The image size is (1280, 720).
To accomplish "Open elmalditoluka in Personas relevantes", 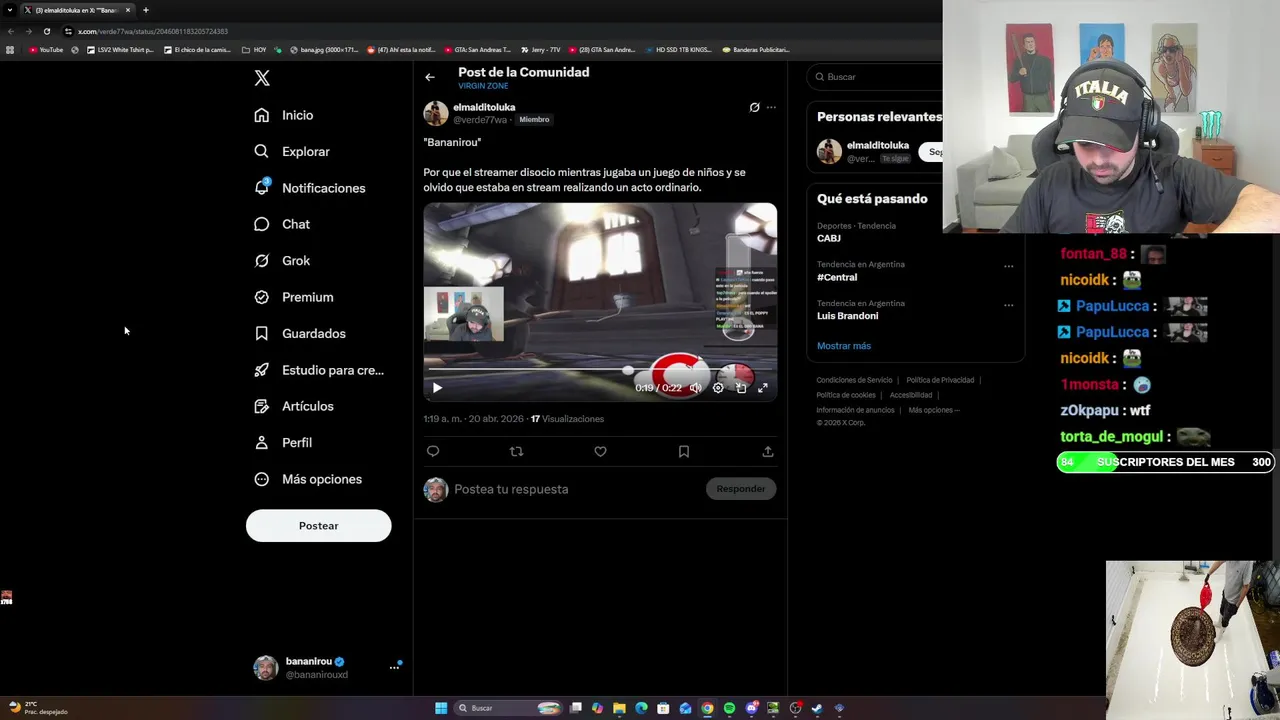I will click(x=878, y=145).
